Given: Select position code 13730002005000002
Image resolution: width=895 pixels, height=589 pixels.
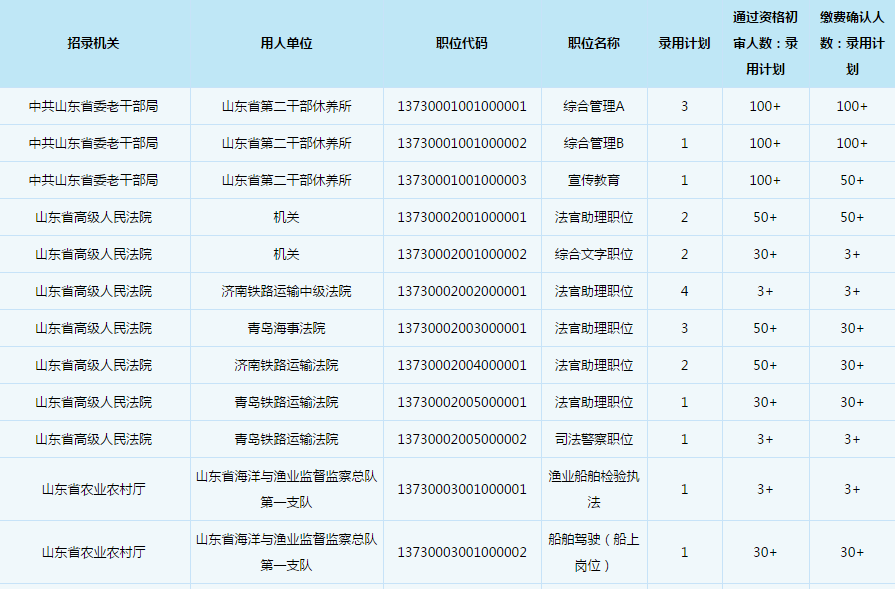Looking at the screenshot, I should (x=462, y=439).
